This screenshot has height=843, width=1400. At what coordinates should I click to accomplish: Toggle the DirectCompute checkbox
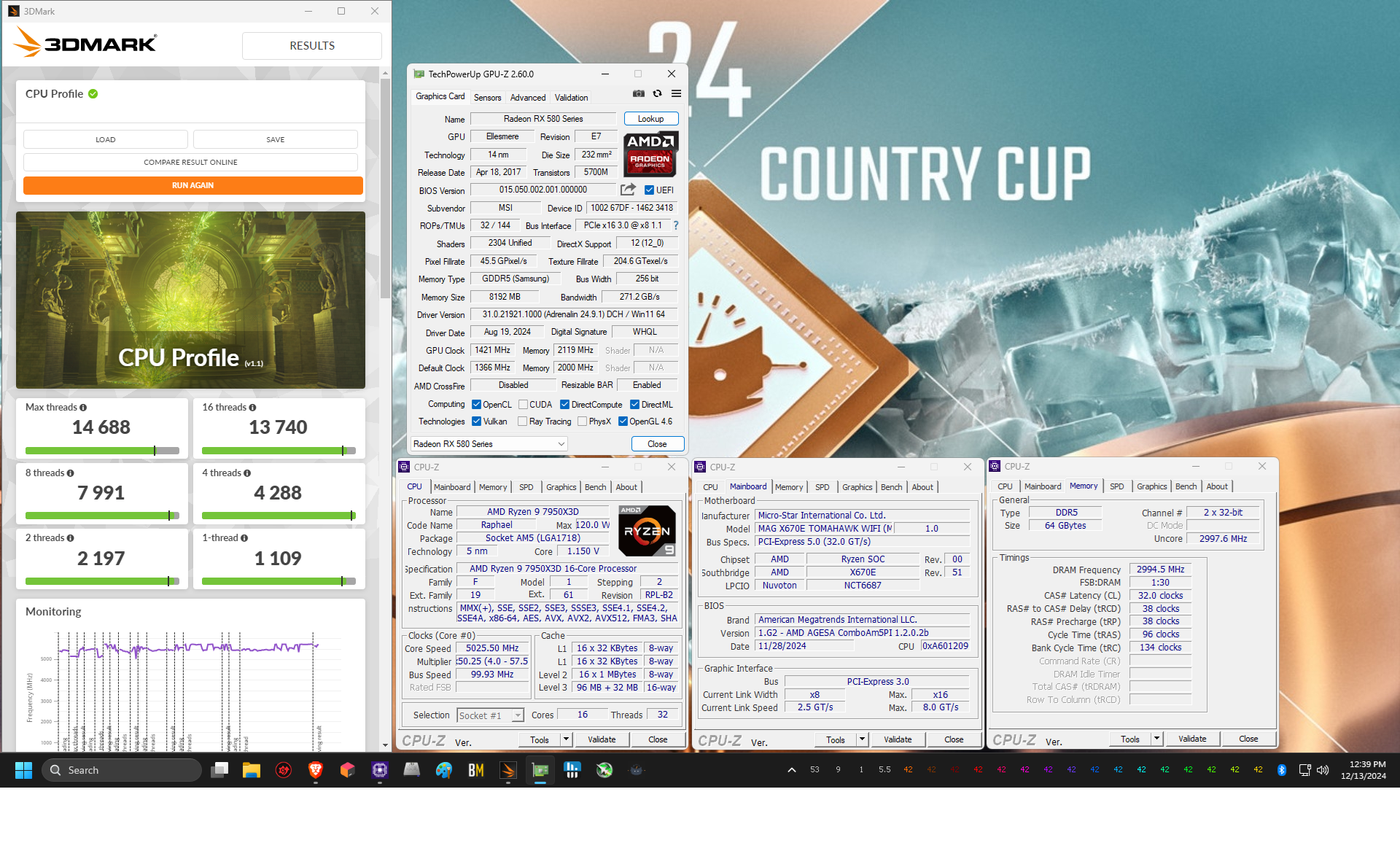click(x=564, y=405)
